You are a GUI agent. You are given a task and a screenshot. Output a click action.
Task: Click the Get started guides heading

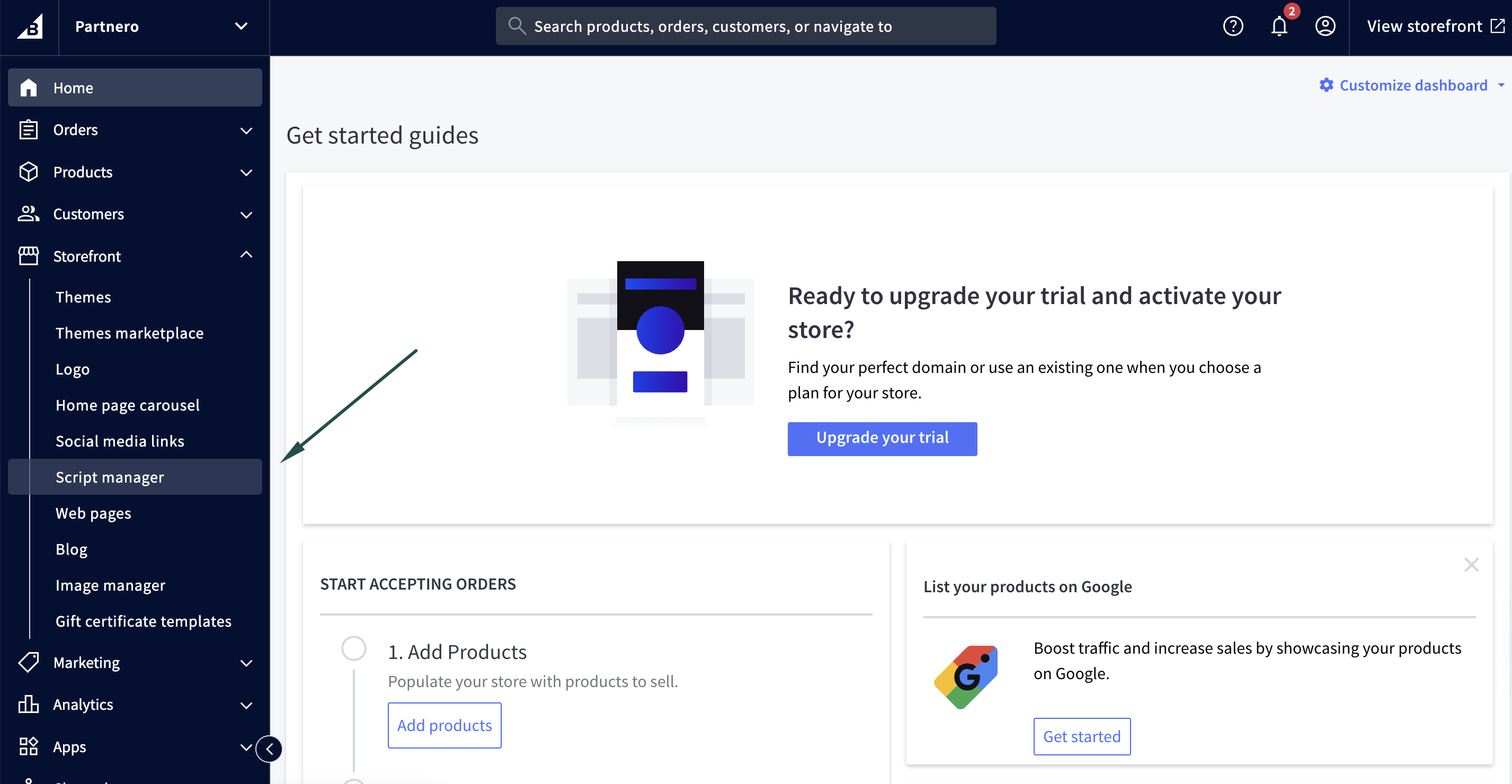pyautogui.click(x=382, y=136)
